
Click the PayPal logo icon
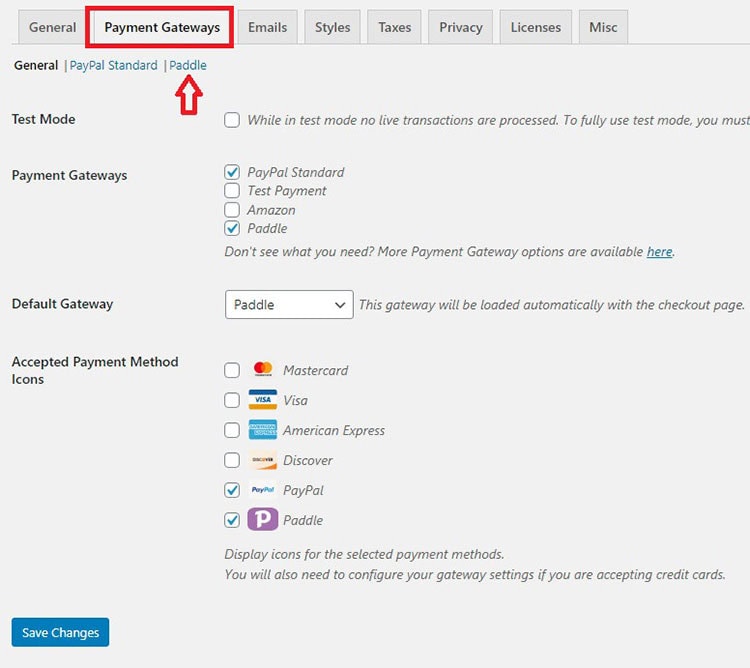(x=263, y=490)
